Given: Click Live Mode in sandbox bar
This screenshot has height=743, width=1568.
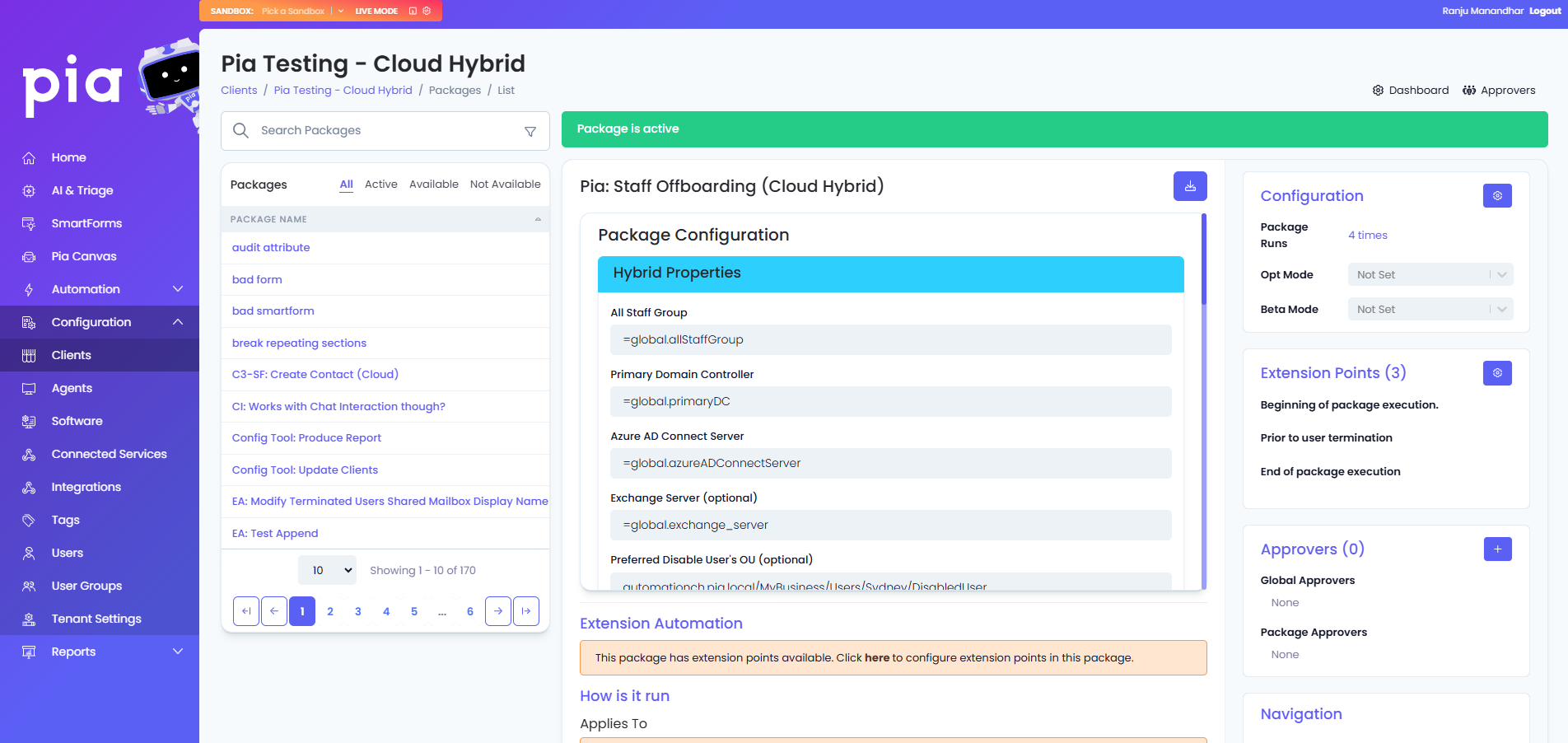Looking at the screenshot, I should click(x=376, y=11).
